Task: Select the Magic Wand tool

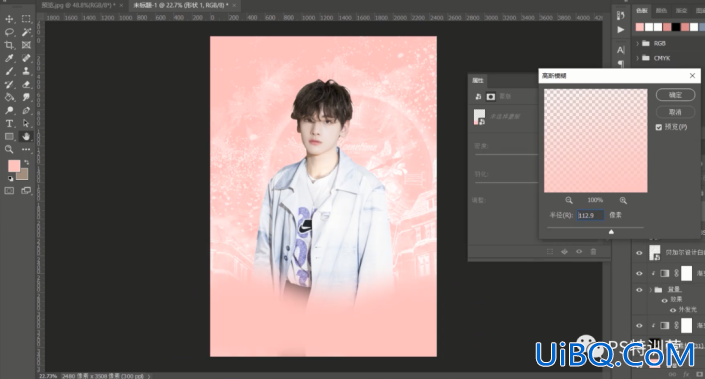Action: [x=26, y=32]
